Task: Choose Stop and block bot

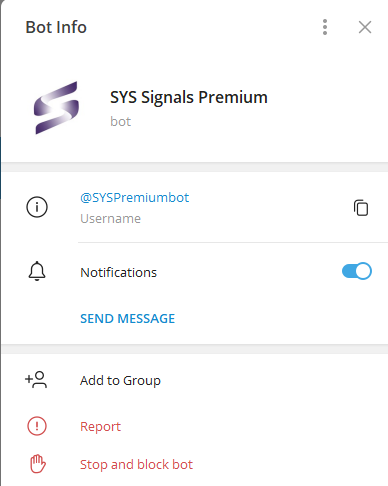Action: 136,464
